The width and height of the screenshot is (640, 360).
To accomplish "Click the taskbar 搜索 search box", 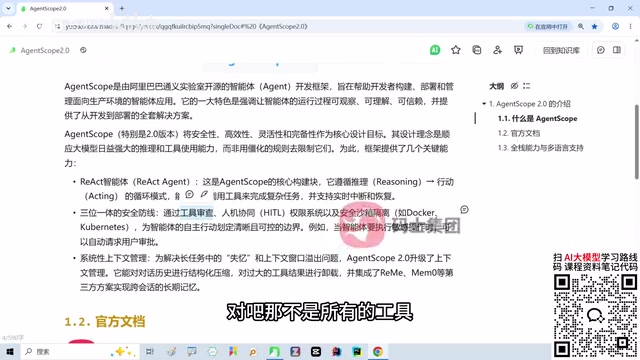I will (80, 351).
